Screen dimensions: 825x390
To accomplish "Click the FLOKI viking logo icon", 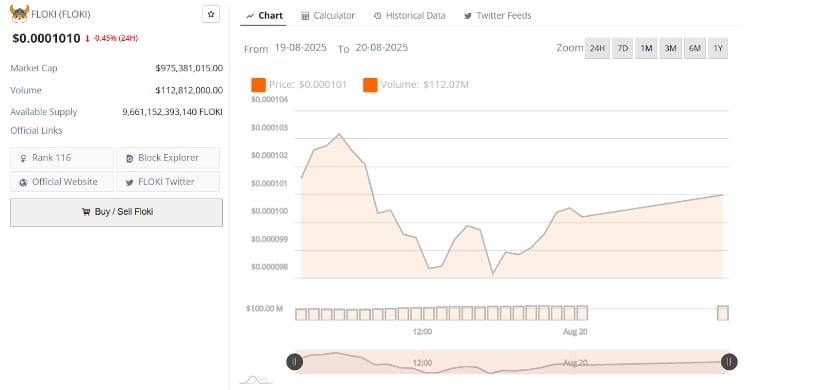I will pyautogui.click(x=19, y=14).
